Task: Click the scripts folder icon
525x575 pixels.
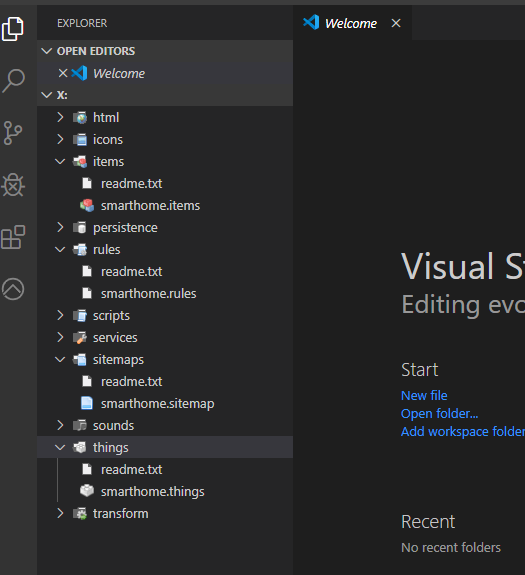Action: pyautogui.click(x=80, y=316)
